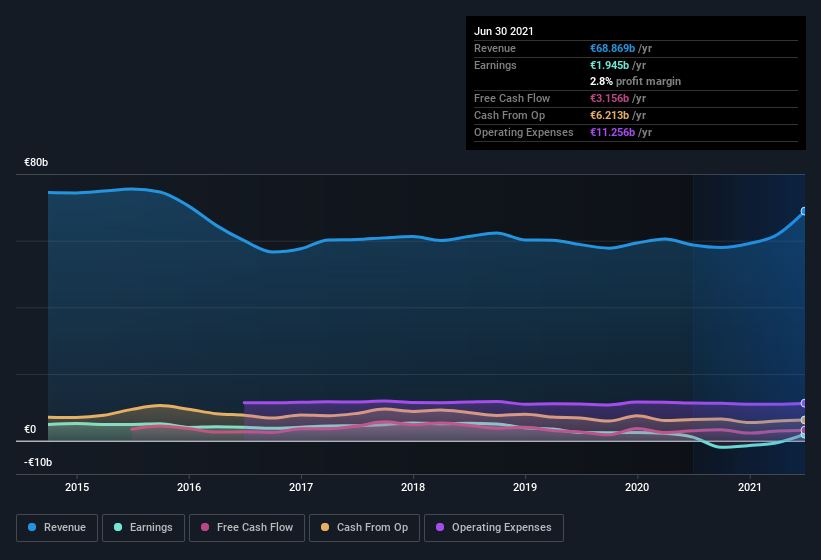The height and width of the screenshot is (560, 821).
Task: Click the €80b y-axis label
Action: (x=36, y=162)
